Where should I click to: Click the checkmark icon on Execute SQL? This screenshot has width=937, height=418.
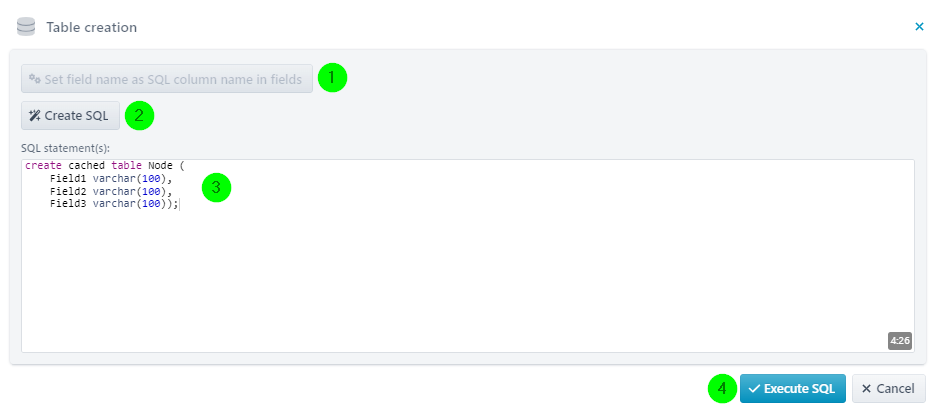click(754, 389)
